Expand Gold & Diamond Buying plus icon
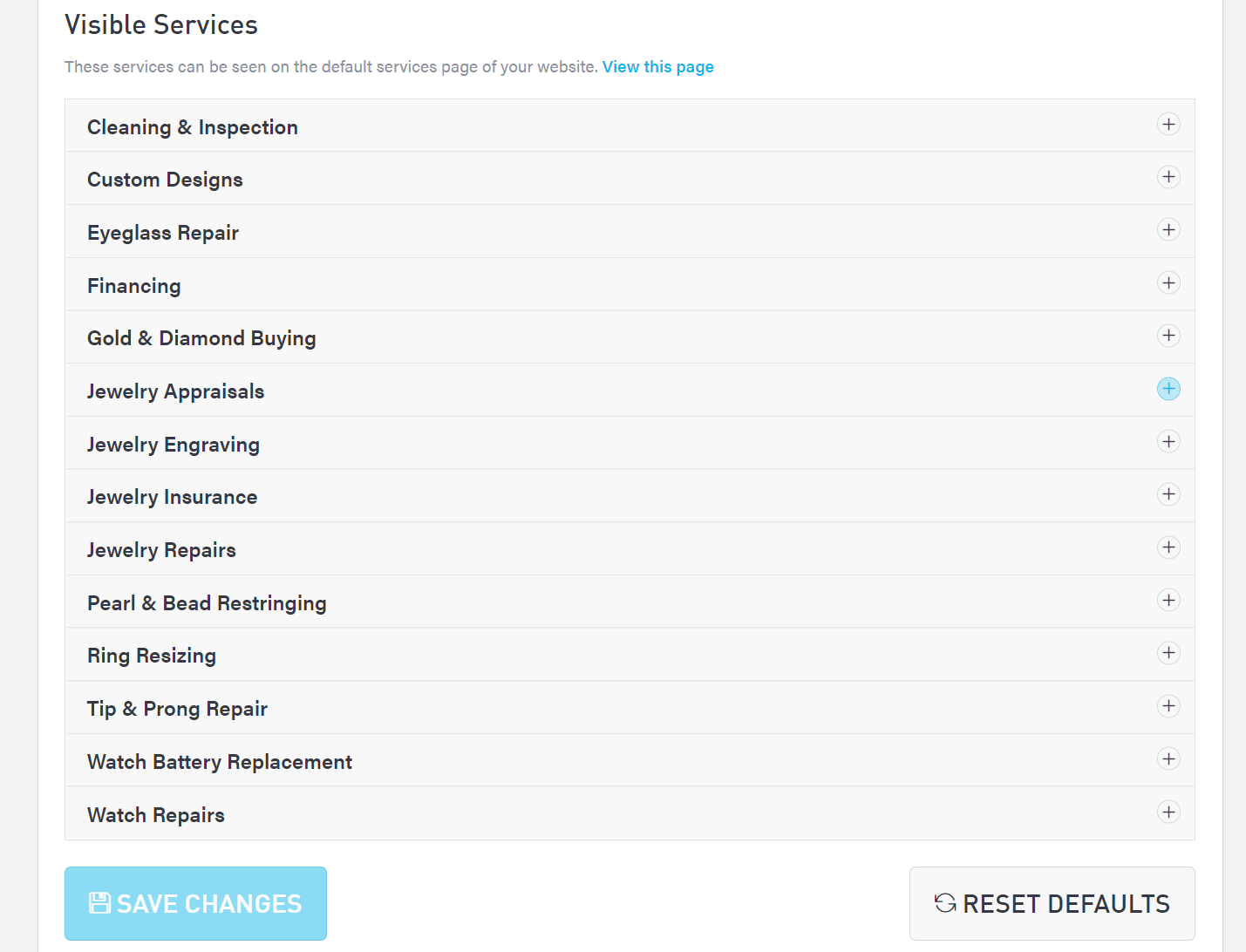 pyautogui.click(x=1168, y=336)
